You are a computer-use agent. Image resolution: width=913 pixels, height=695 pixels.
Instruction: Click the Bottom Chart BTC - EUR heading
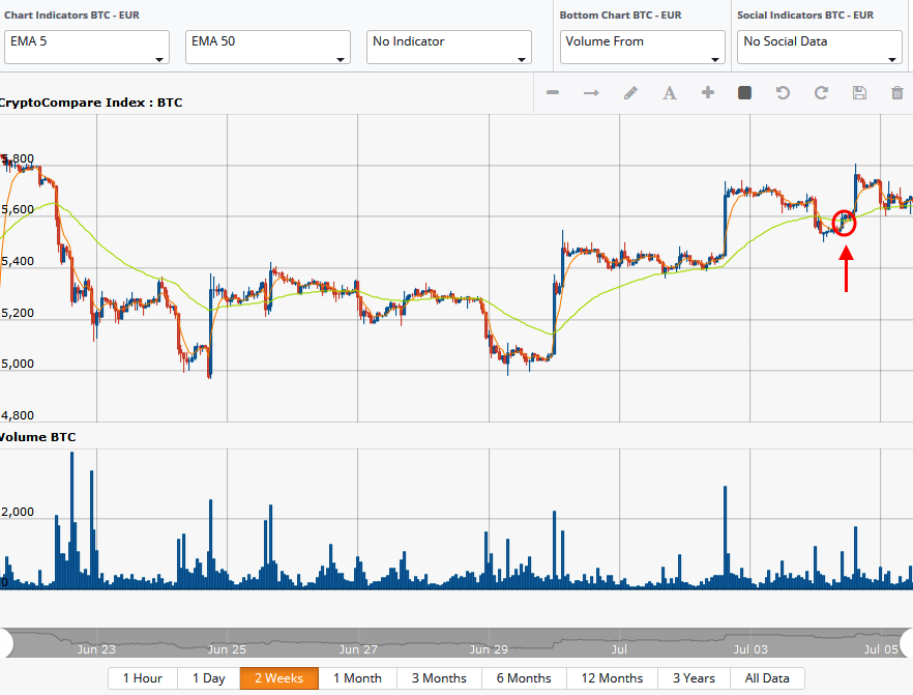point(620,15)
